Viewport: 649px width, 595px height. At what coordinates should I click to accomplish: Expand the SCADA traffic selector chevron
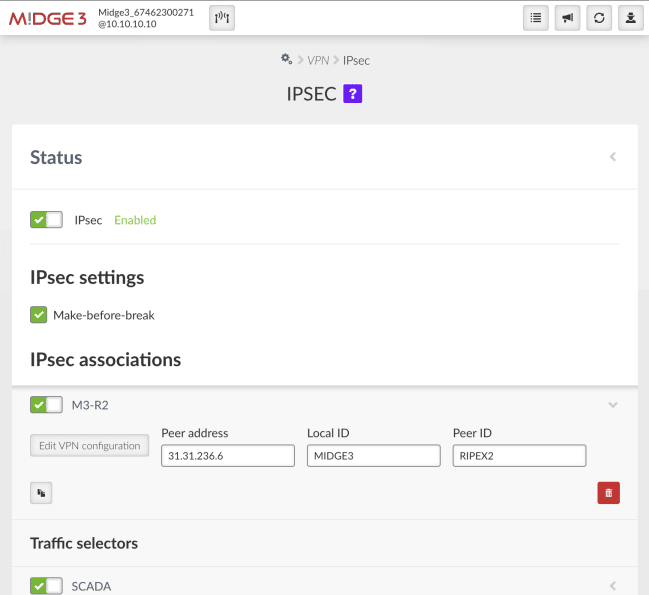(613, 586)
